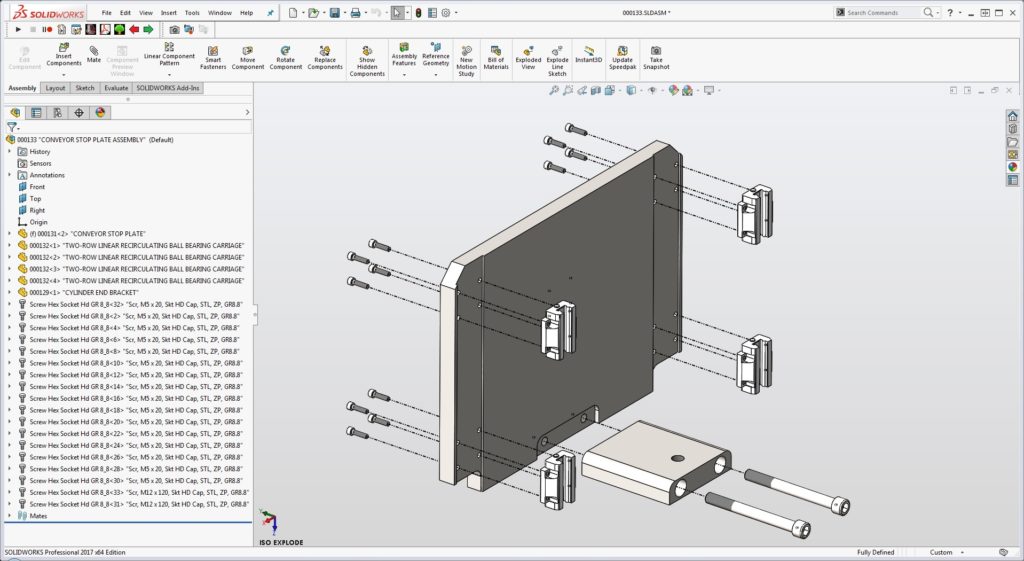
Task: Click the Save icon
Action: click(334, 12)
